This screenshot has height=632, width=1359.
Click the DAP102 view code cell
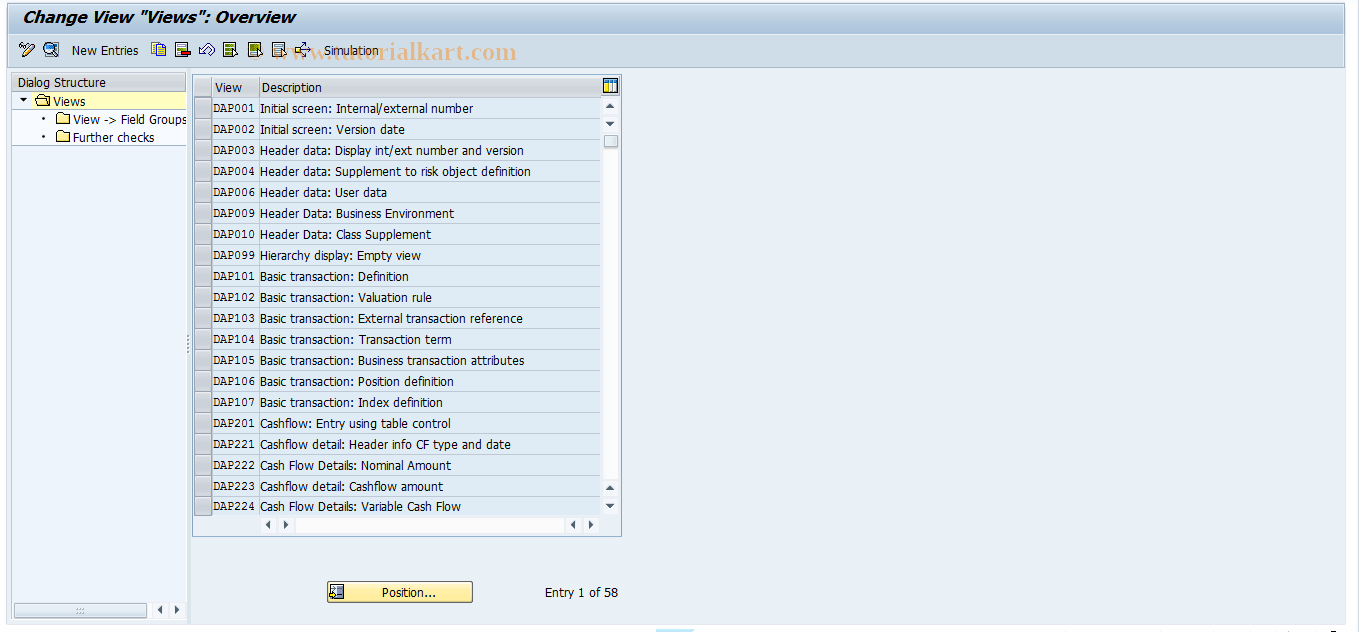[x=235, y=297]
